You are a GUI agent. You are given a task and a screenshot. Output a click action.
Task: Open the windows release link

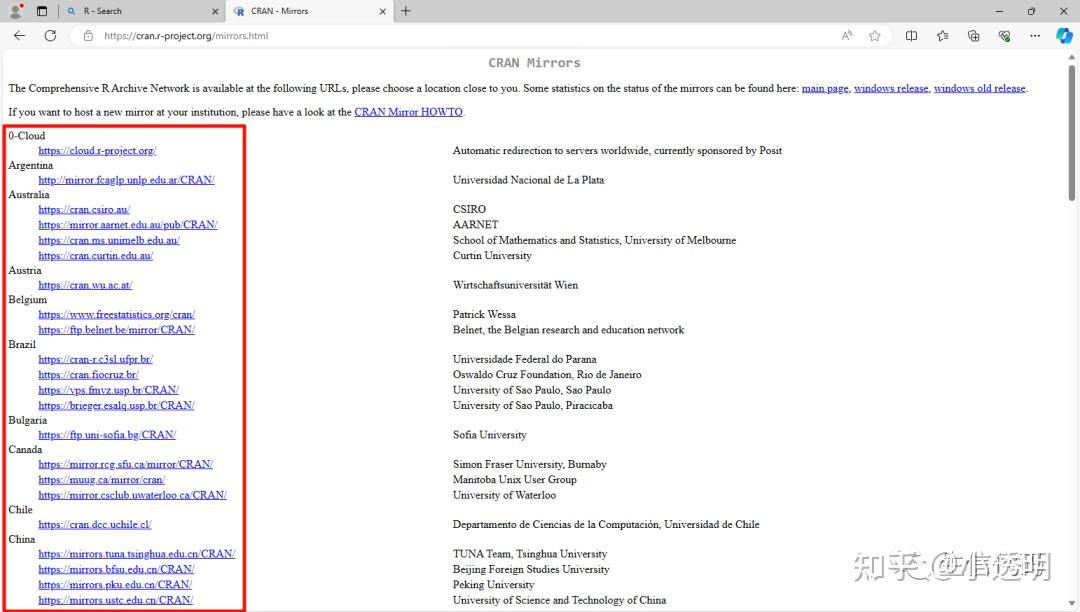(x=891, y=88)
